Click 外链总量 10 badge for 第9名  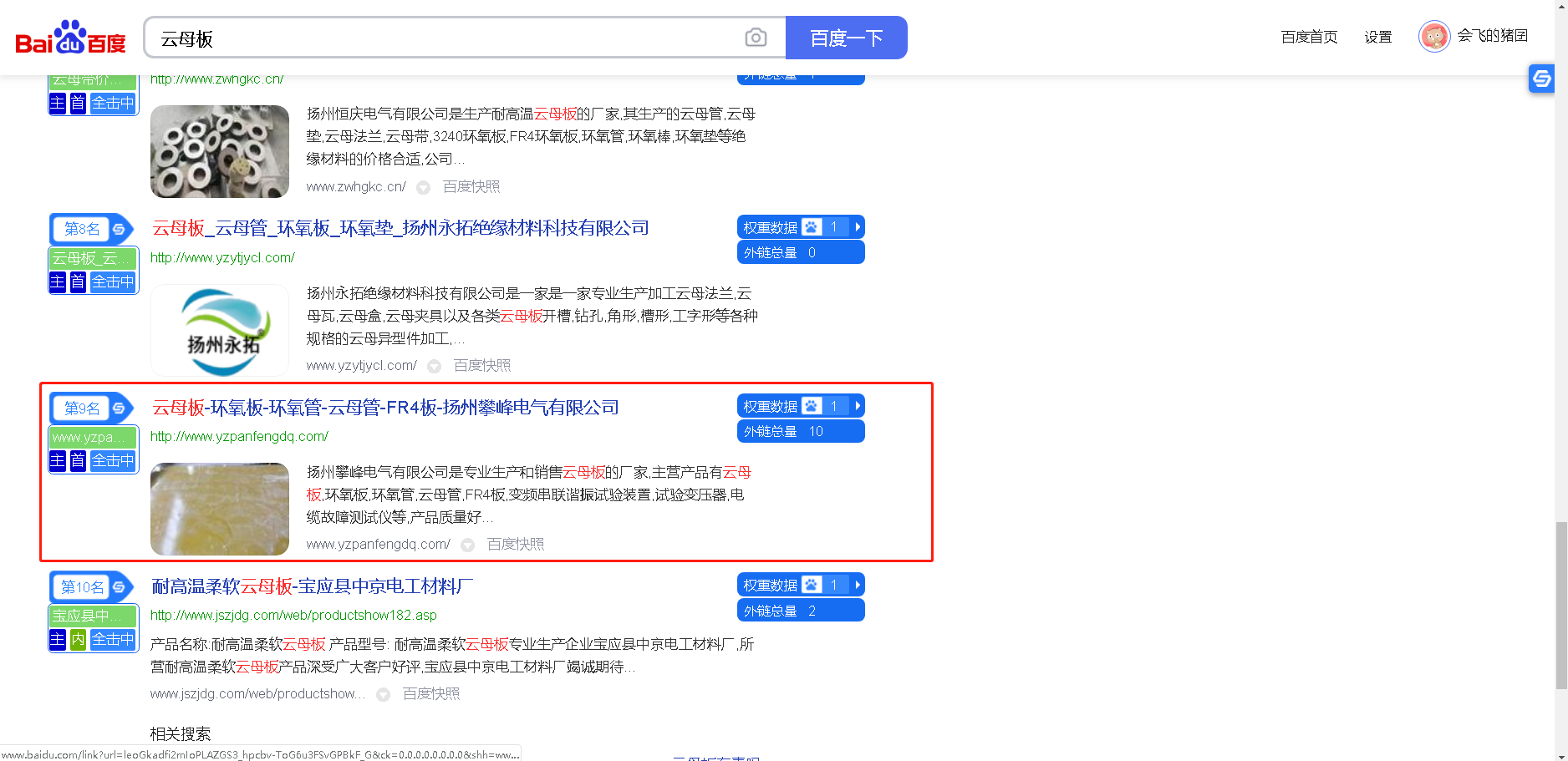(x=801, y=431)
